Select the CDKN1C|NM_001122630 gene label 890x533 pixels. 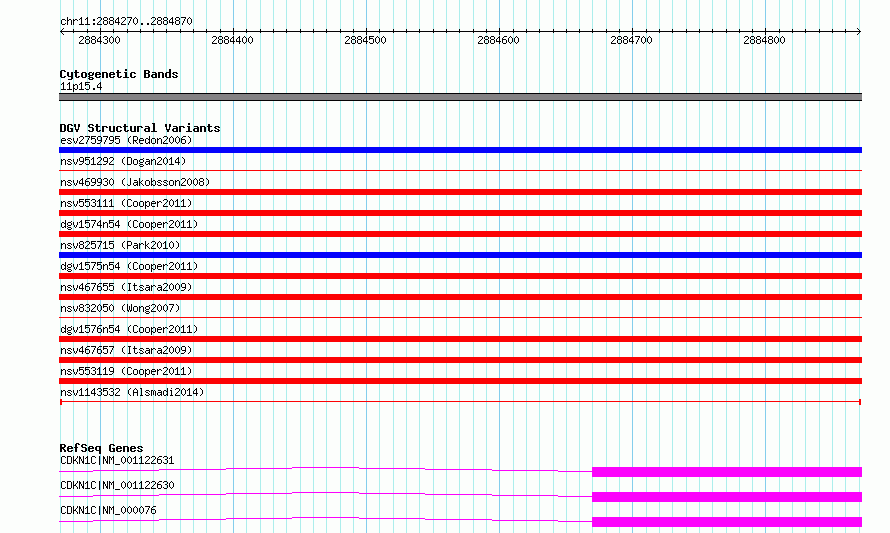pyautogui.click(x=117, y=485)
